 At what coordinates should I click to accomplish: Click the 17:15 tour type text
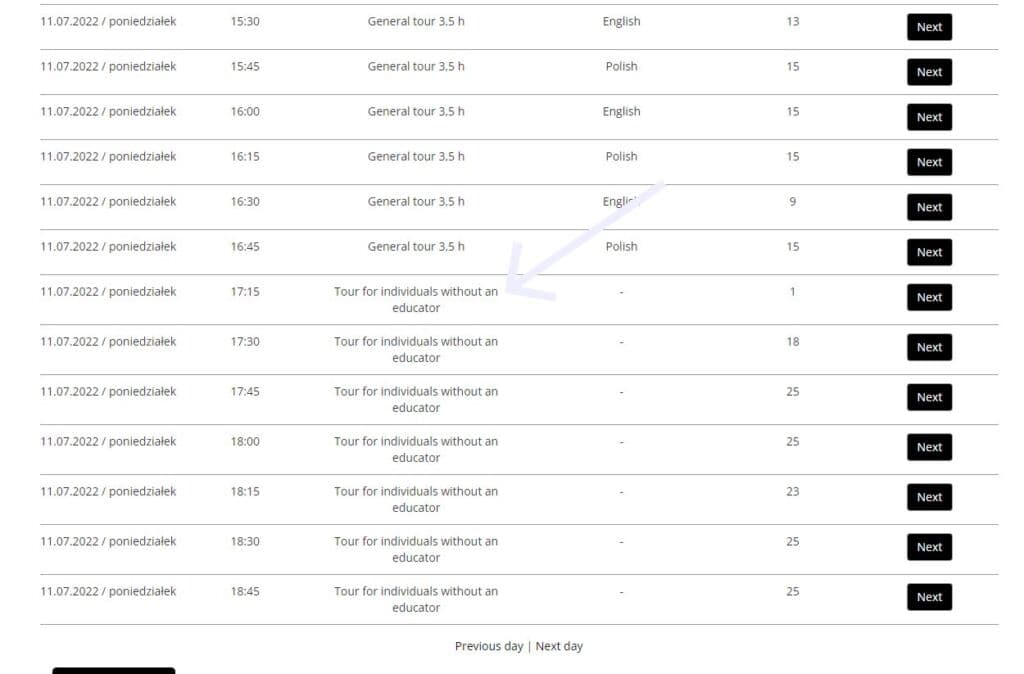(x=416, y=299)
